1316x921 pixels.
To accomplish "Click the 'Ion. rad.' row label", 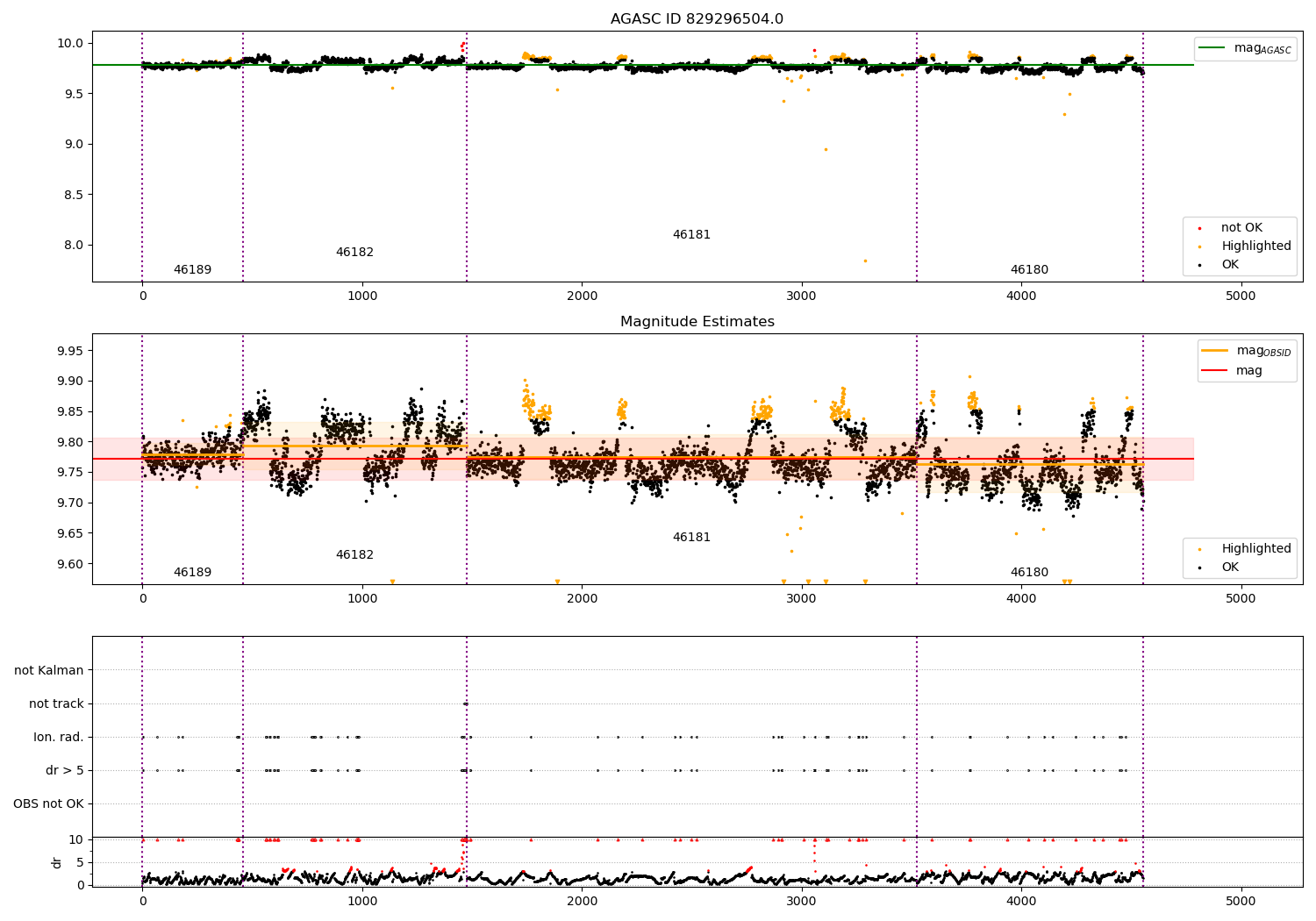I will click(59, 737).
